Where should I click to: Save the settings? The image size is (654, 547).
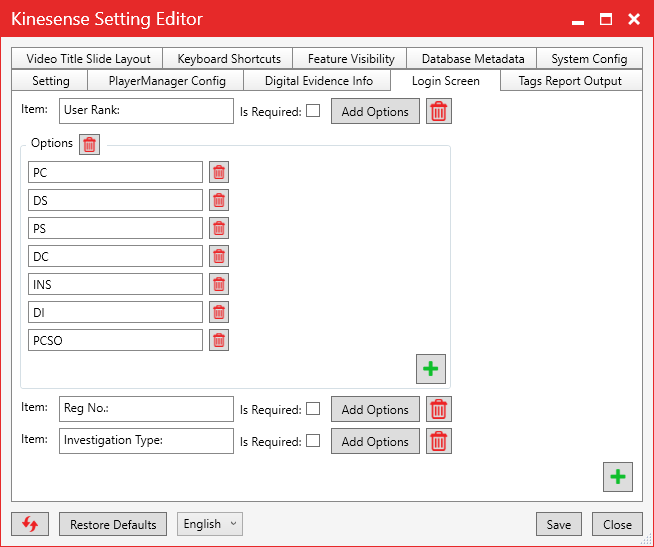(x=558, y=524)
